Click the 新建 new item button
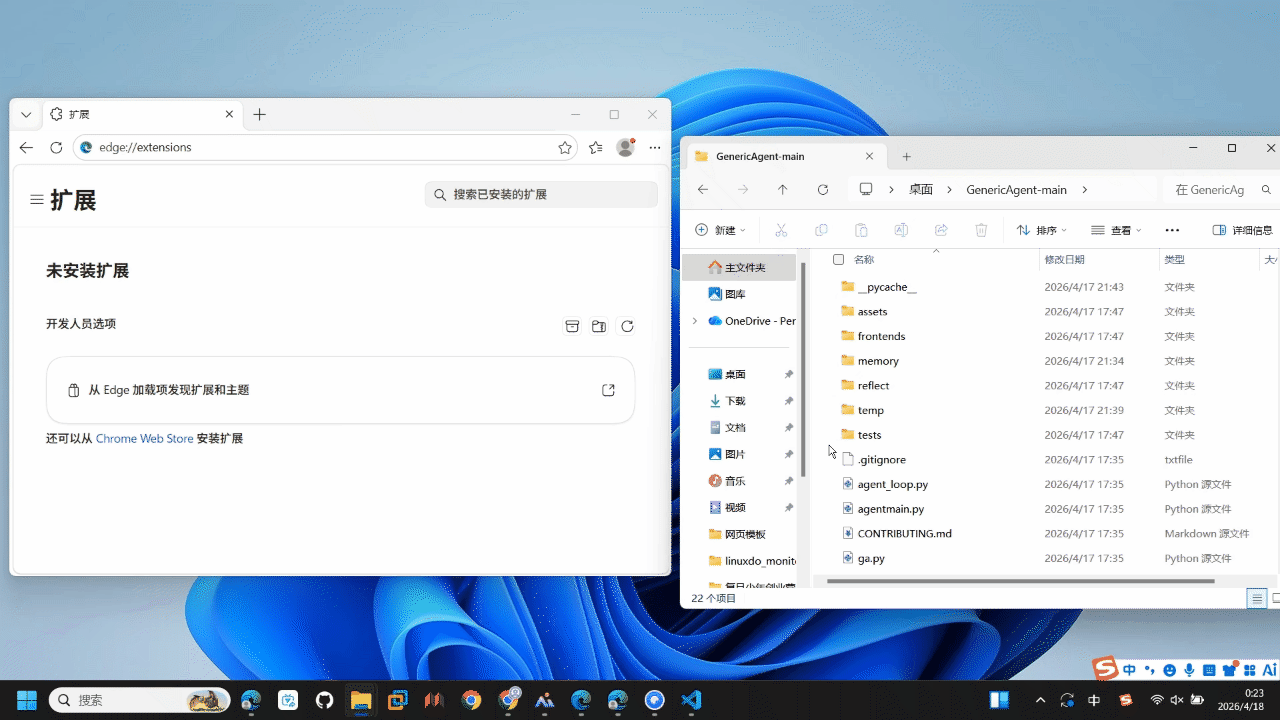 tap(721, 230)
